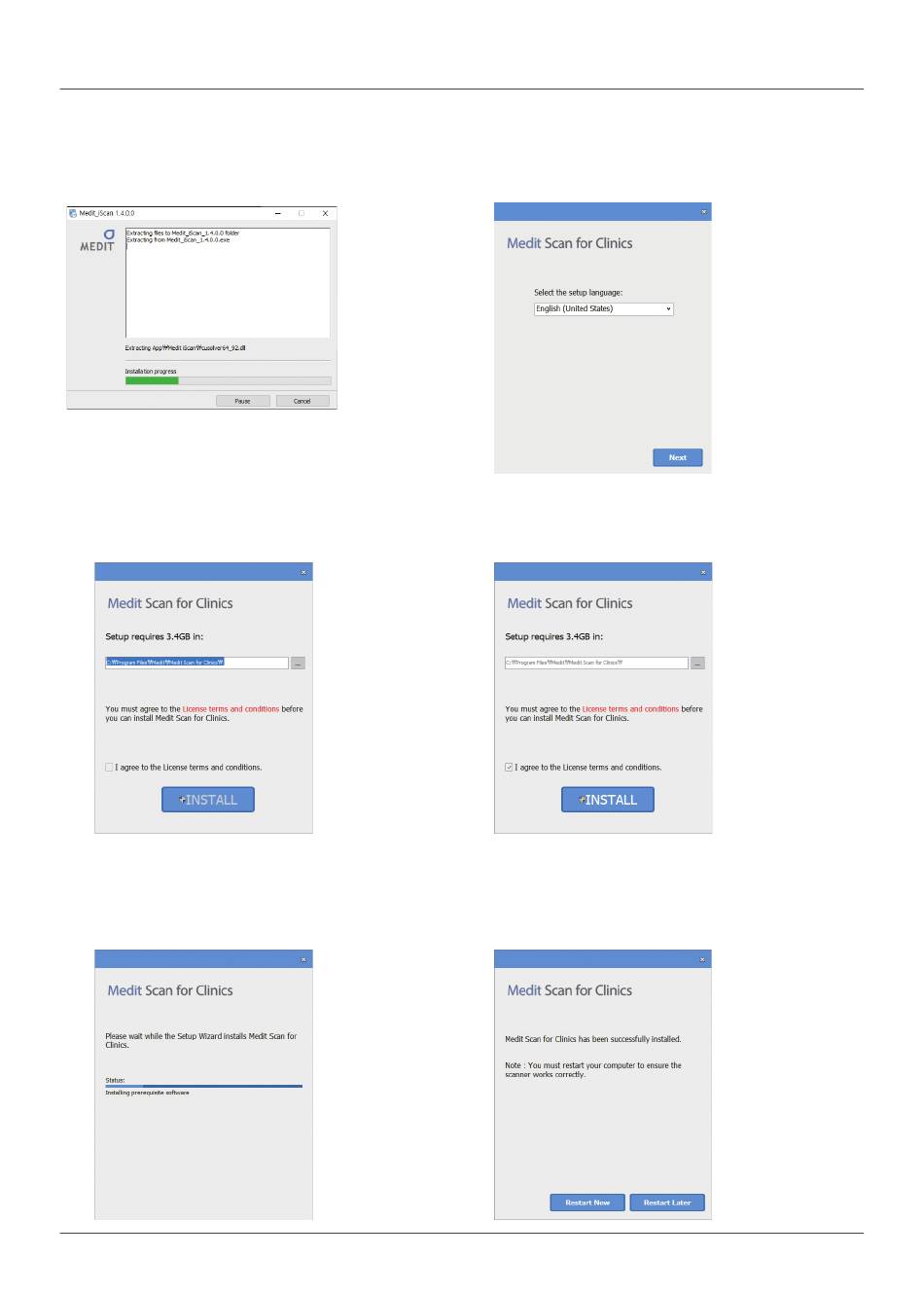The height and width of the screenshot is (1293, 924).
Task: Click INSTALL below the checked agreement box
Action: (608, 800)
